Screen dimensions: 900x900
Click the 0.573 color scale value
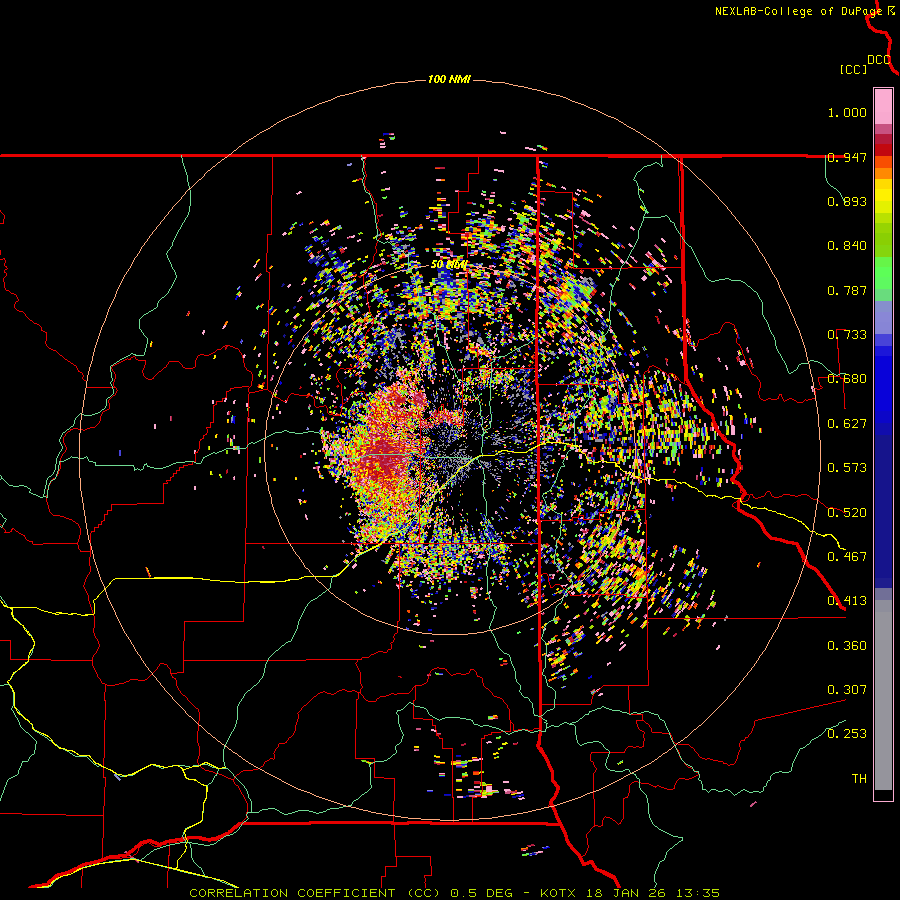(847, 468)
